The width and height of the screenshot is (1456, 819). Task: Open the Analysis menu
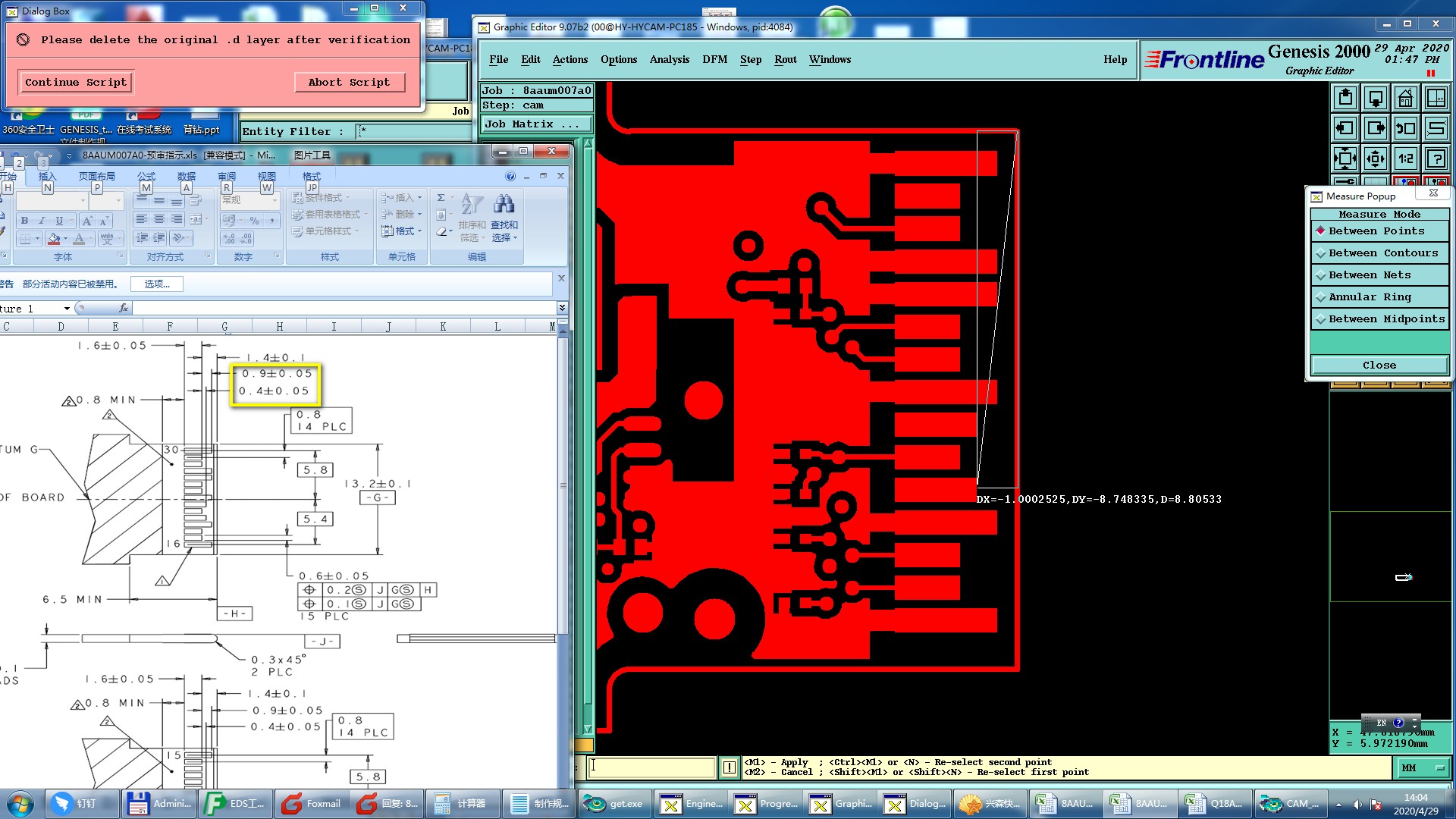pyautogui.click(x=669, y=60)
